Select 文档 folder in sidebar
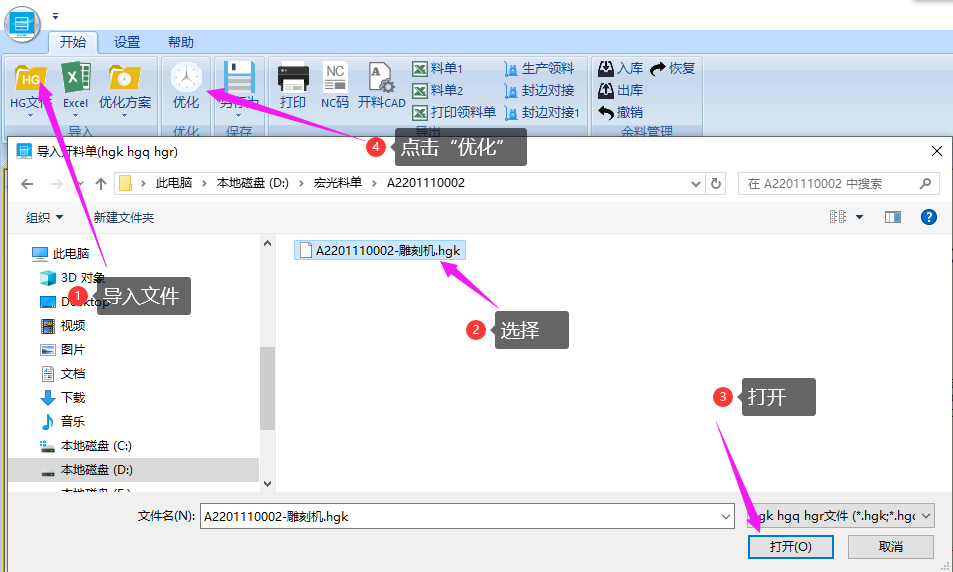The height and width of the screenshot is (572, 953). tap(63, 374)
